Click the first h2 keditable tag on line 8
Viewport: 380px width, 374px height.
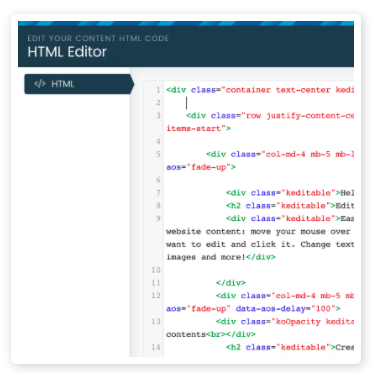290,206
